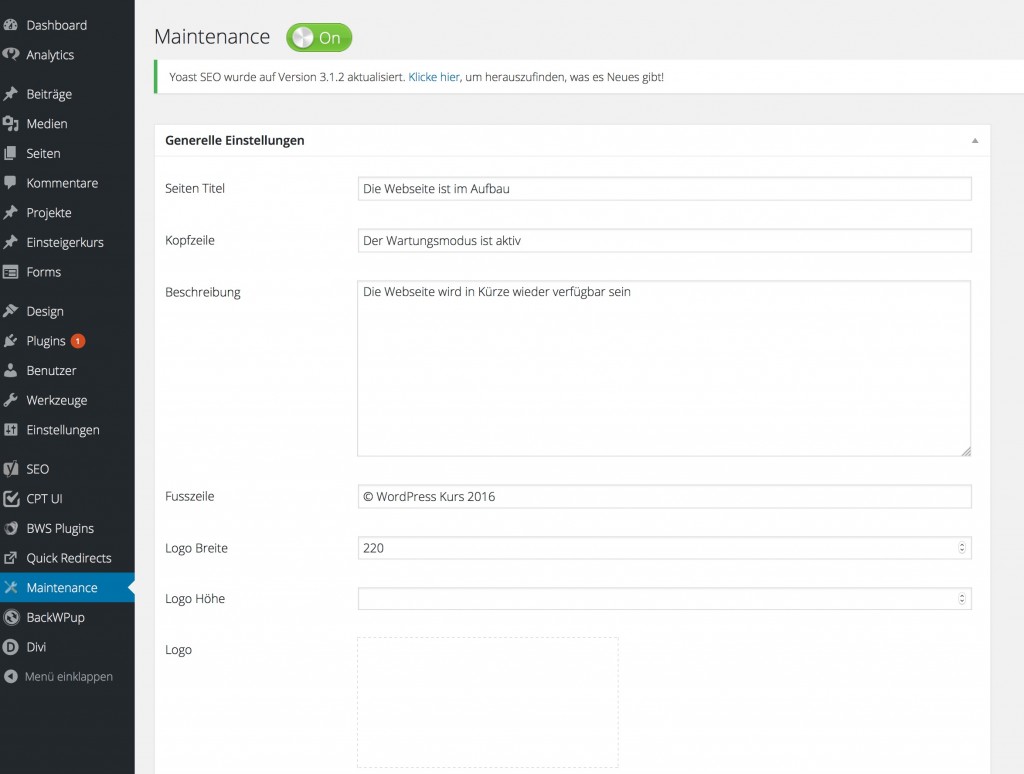Toggle the Maintenance mode On switch
Screen dimensions: 1024x774
point(318,37)
